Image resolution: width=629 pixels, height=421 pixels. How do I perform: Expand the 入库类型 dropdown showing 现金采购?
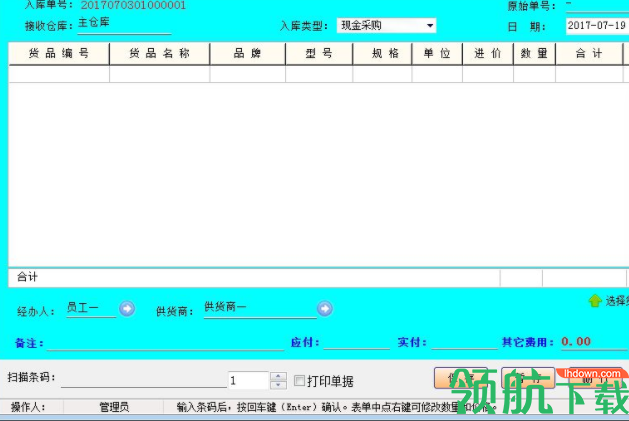(x=430, y=26)
